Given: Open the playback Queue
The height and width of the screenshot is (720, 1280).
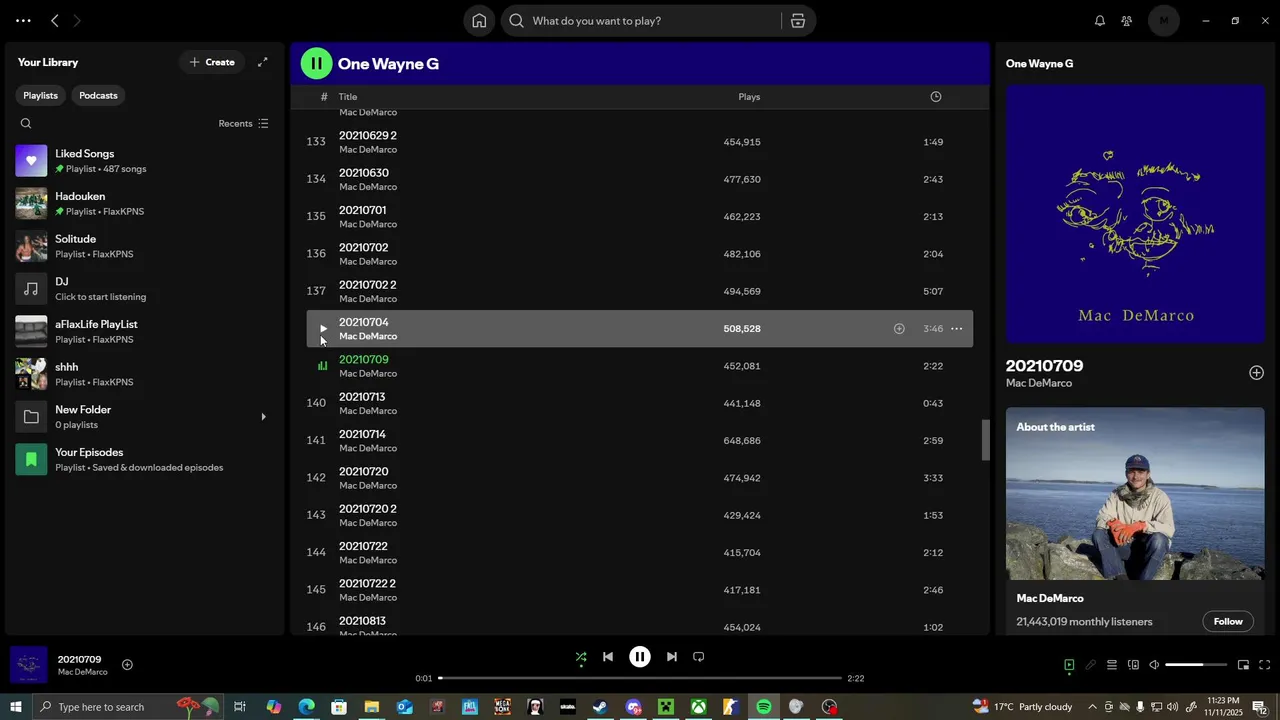Looking at the screenshot, I should [x=1112, y=665].
